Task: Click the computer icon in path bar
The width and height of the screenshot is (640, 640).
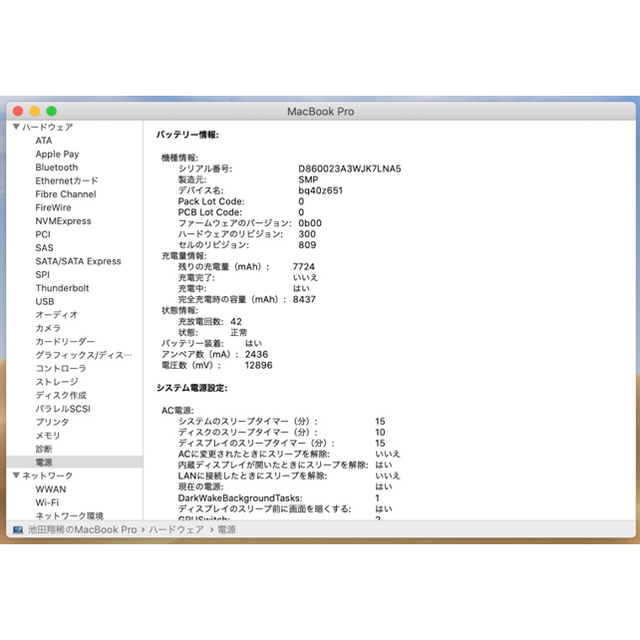Action: (x=18, y=530)
